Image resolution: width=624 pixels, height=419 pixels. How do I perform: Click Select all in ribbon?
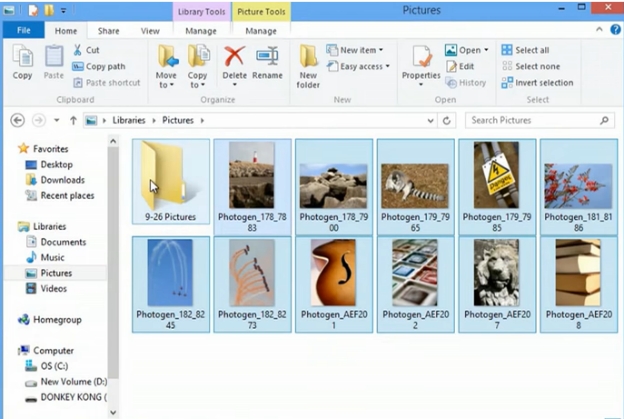pos(525,50)
